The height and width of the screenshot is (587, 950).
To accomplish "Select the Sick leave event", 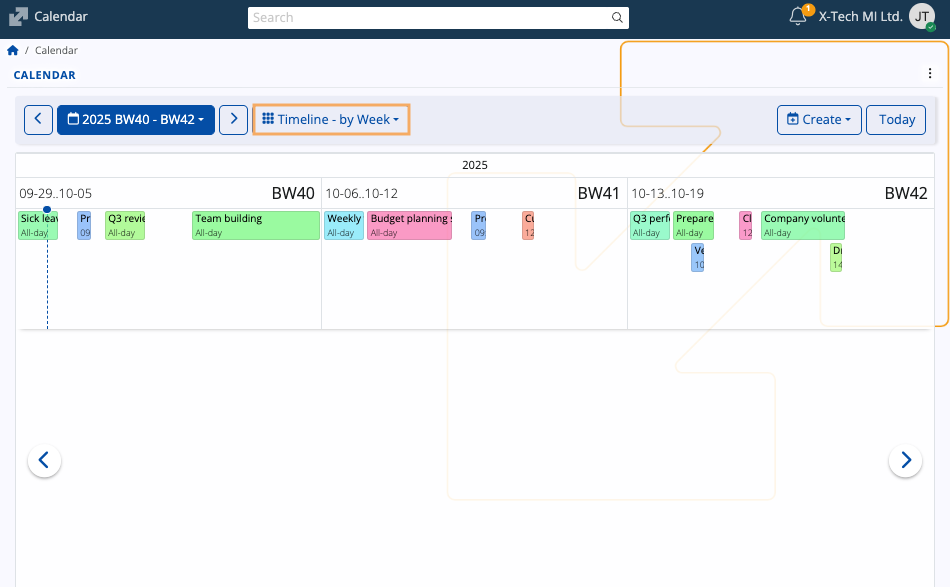I will 38,225.
